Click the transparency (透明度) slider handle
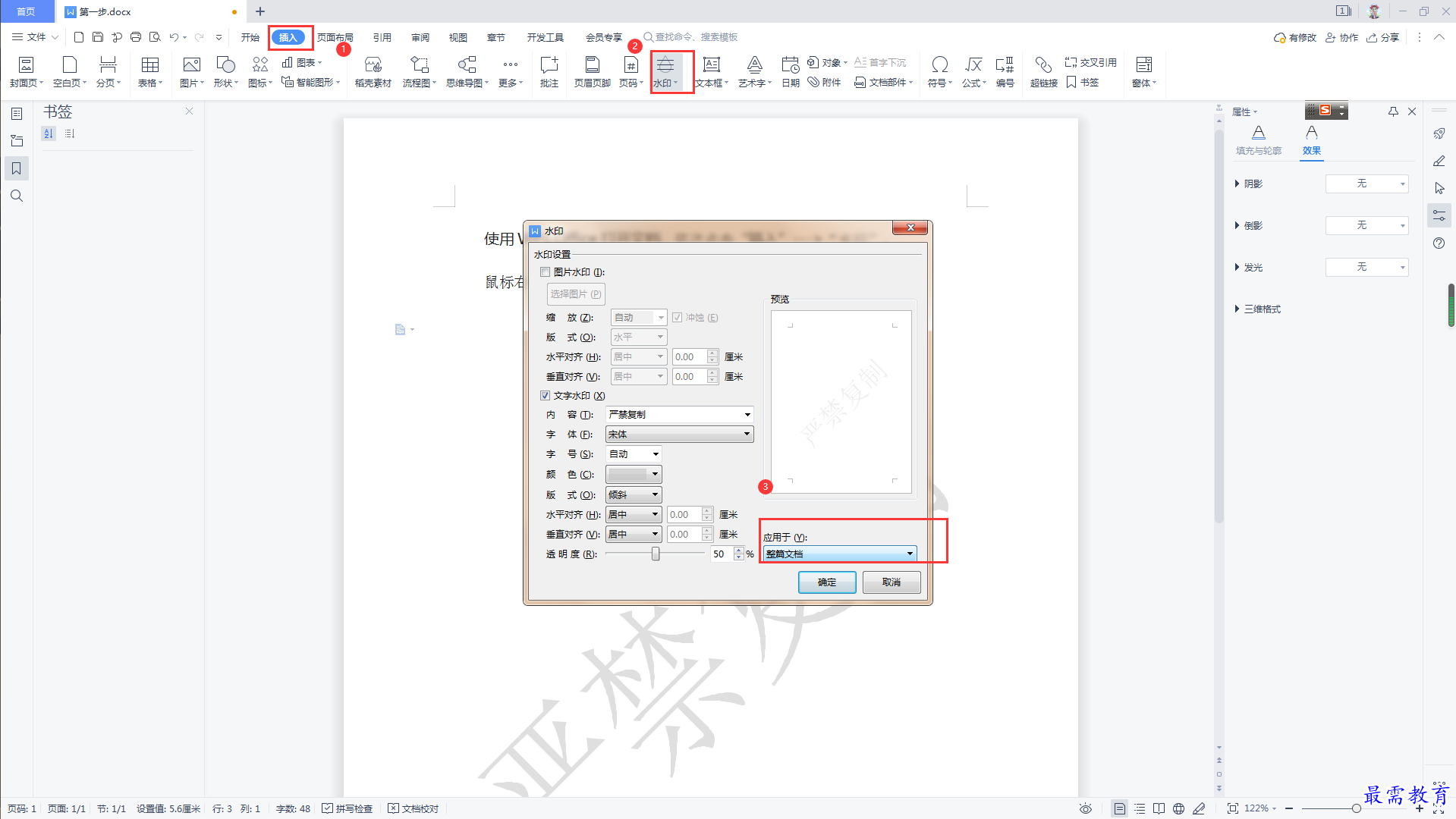This screenshot has width=1456, height=819. (656, 554)
